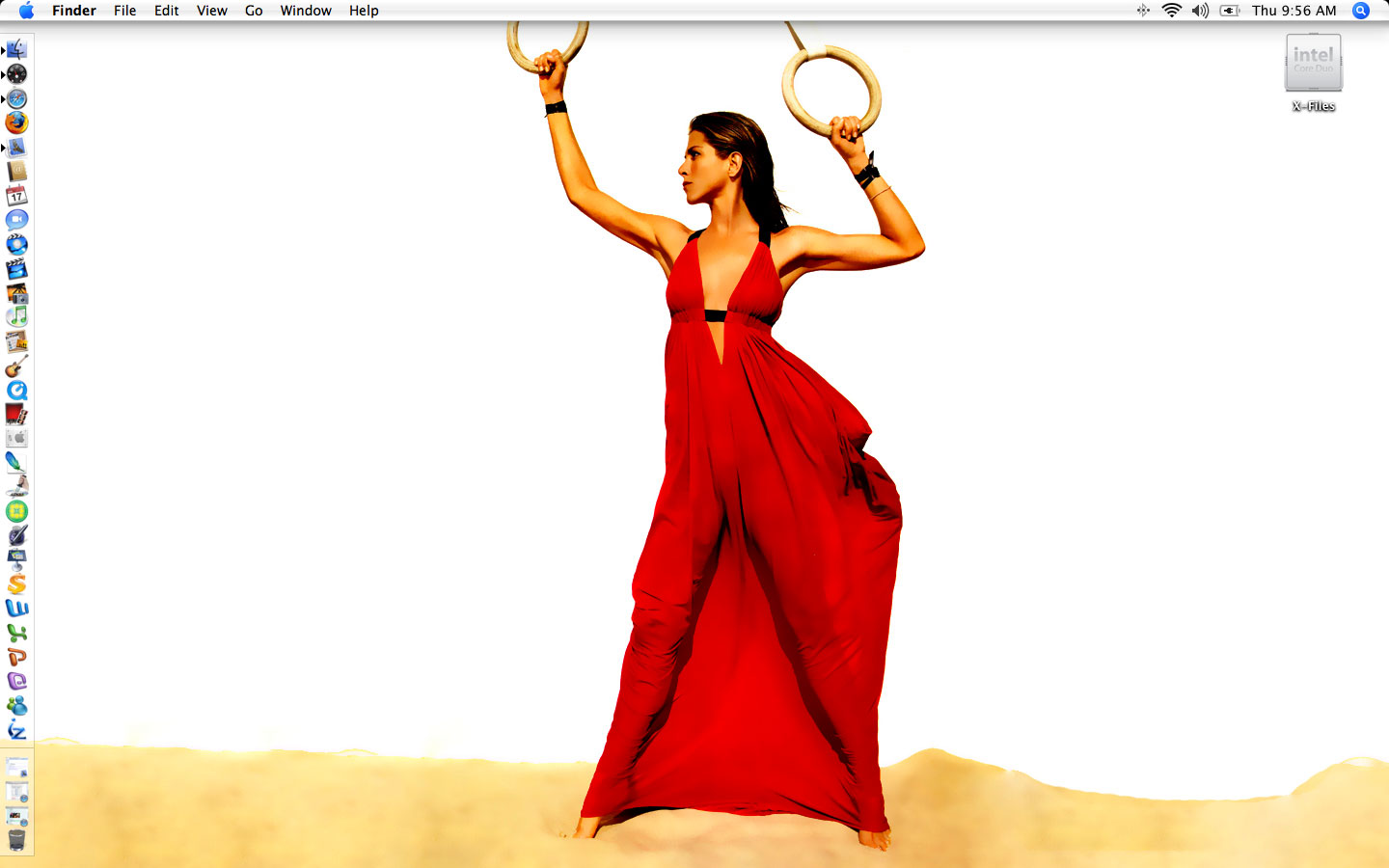Open the Help menu

[364, 11]
